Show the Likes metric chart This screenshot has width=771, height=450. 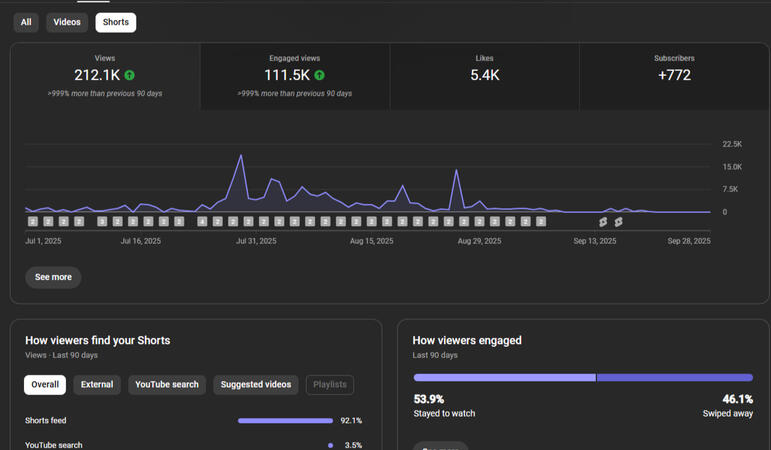point(484,76)
